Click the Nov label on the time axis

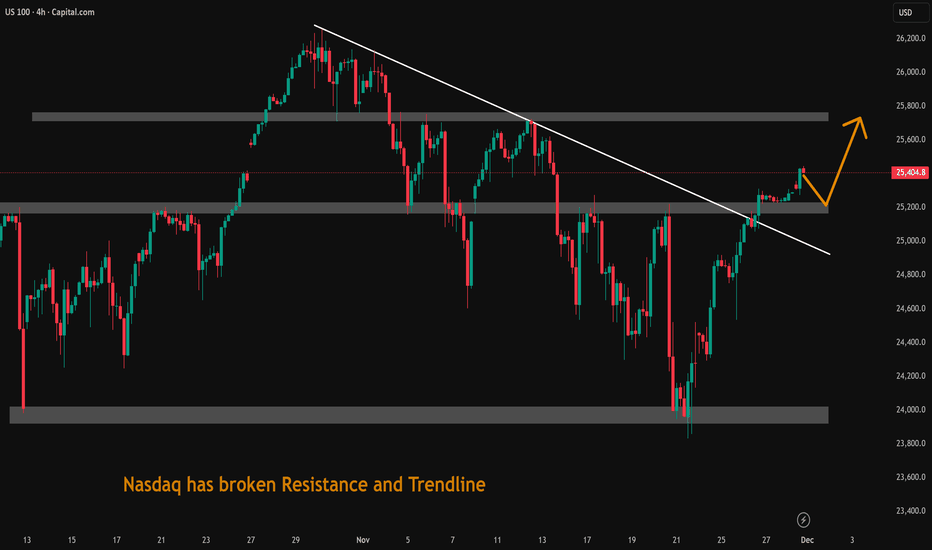362,539
